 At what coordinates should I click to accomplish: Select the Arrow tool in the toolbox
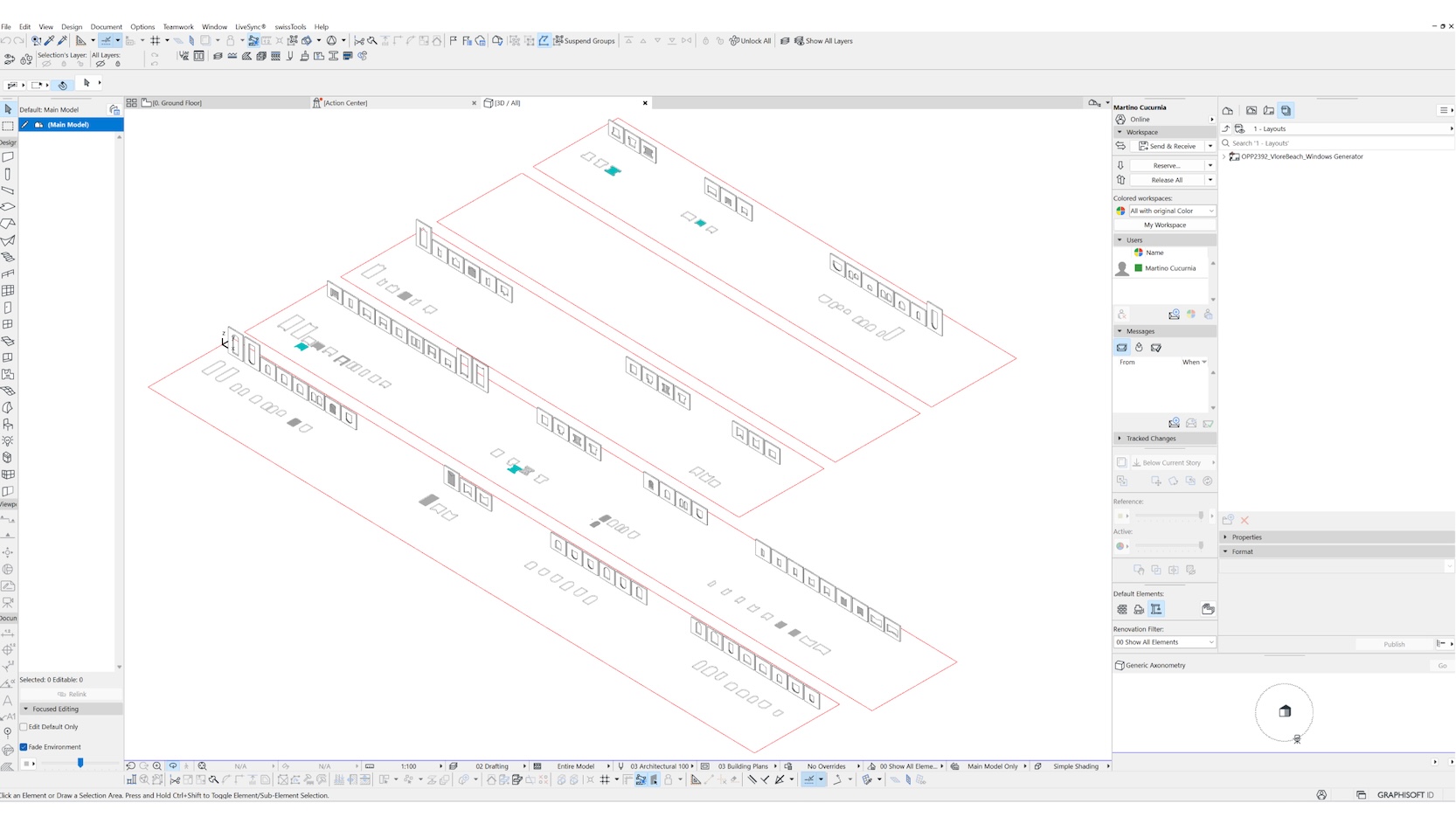(x=8, y=109)
